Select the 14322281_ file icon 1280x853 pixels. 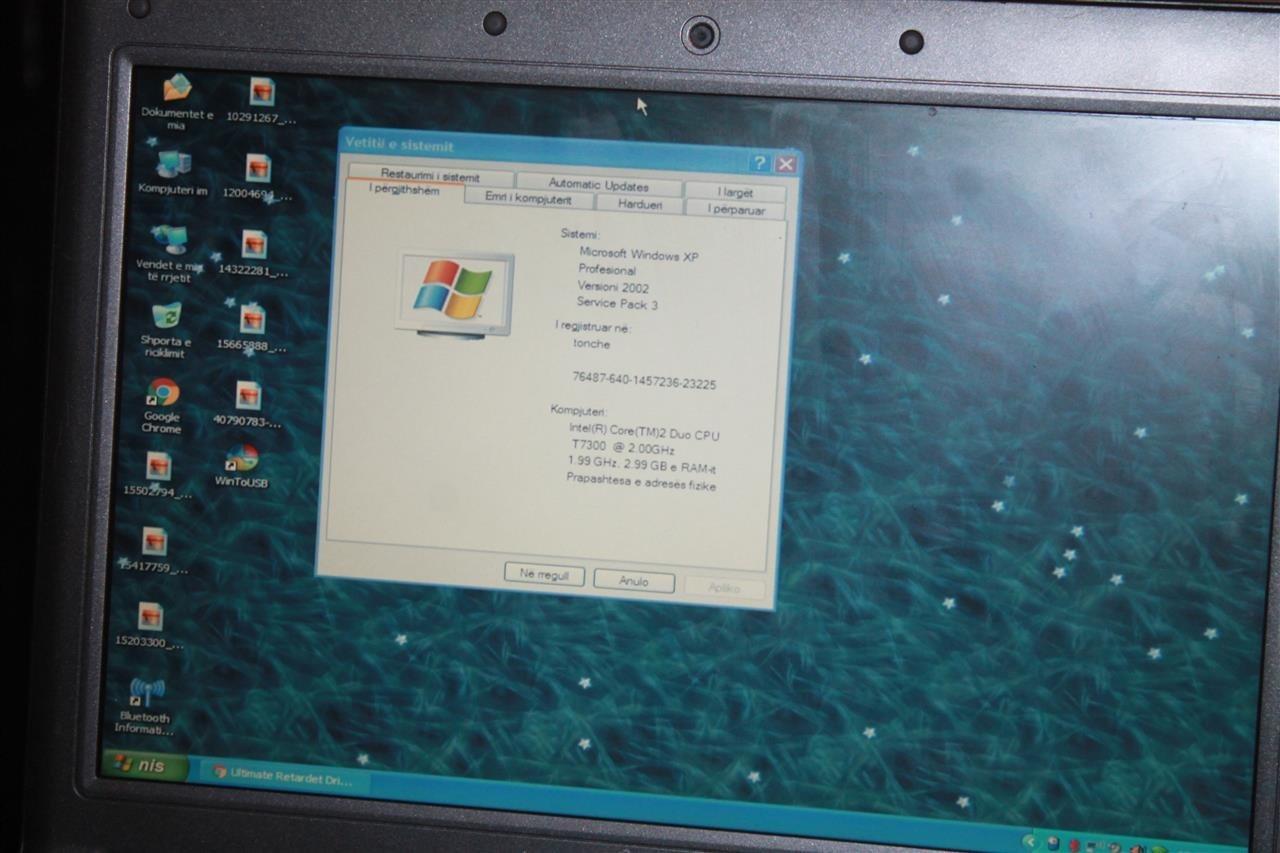click(253, 253)
